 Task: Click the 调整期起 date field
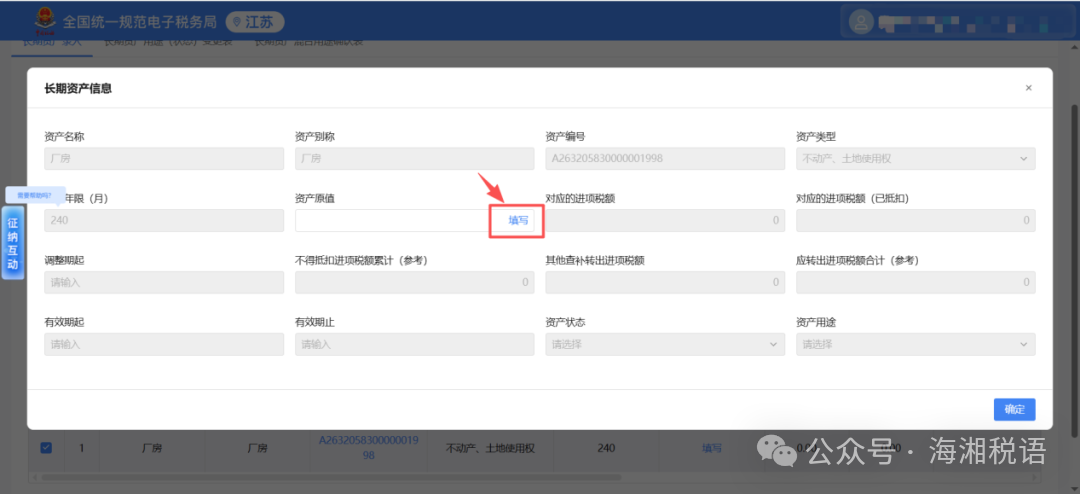[x=164, y=282]
